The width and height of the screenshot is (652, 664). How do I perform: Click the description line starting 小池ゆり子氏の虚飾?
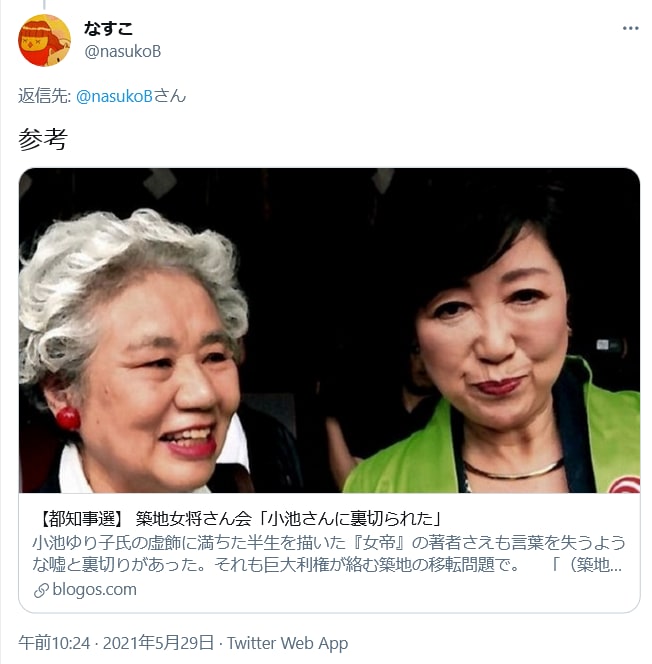[329, 542]
